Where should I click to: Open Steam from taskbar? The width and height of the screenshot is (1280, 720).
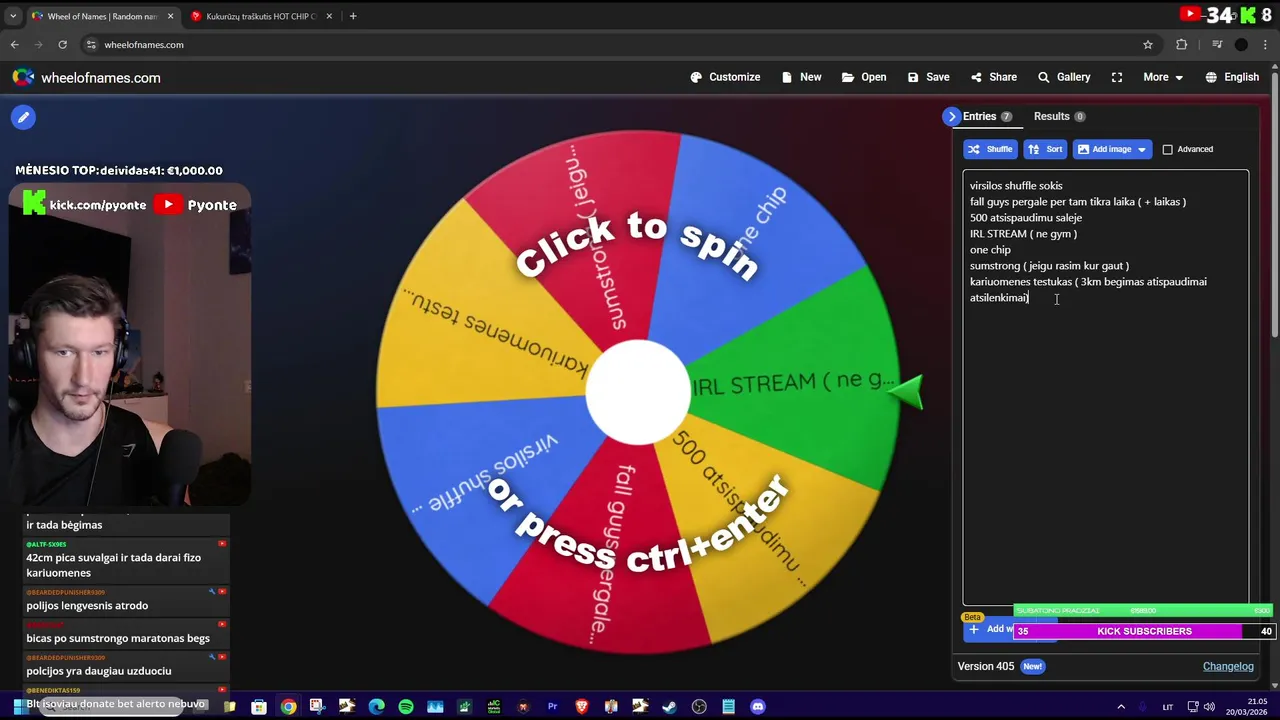(x=670, y=707)
